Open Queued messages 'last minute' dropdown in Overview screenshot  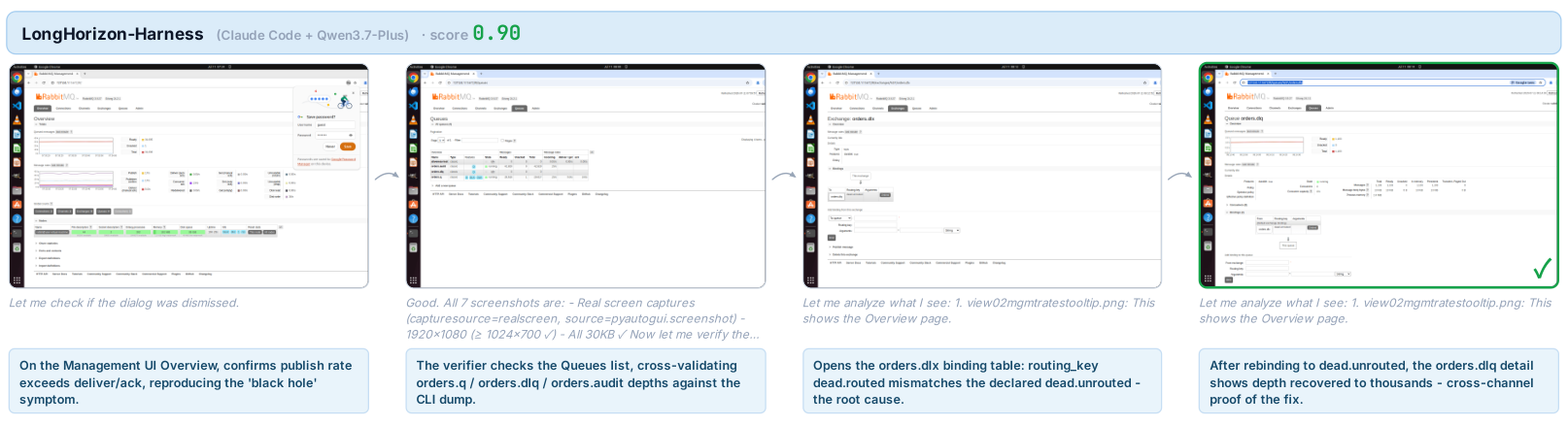click(62, 131)
